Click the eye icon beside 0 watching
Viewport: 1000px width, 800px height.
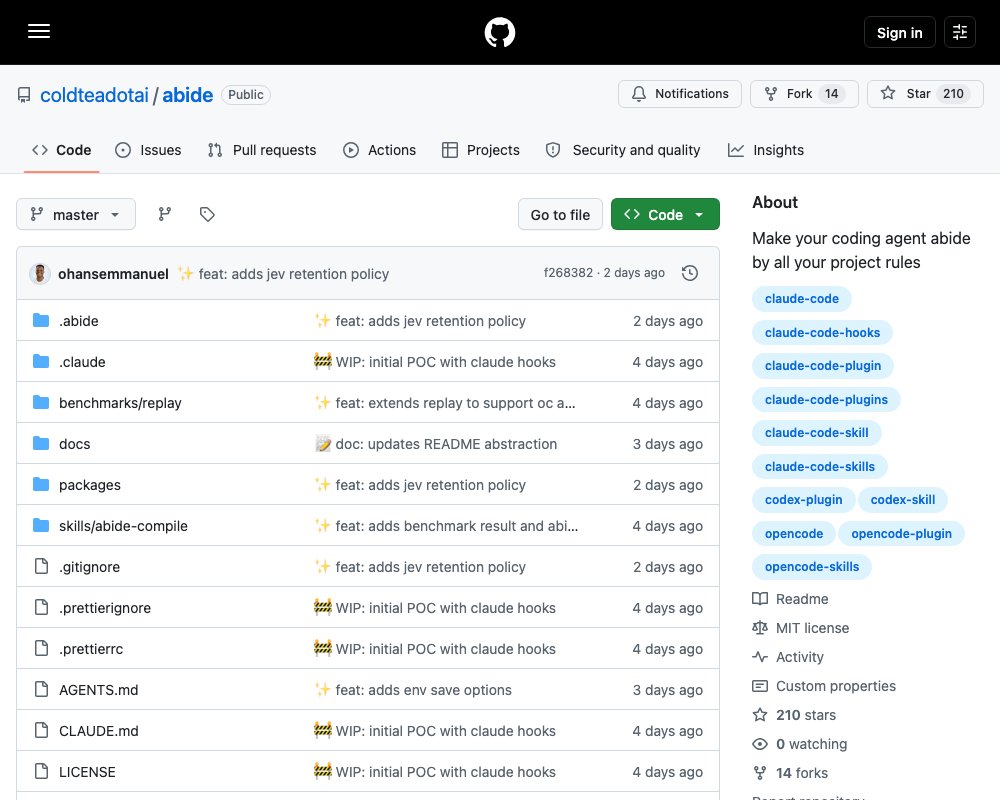click(x=760, y=744)
